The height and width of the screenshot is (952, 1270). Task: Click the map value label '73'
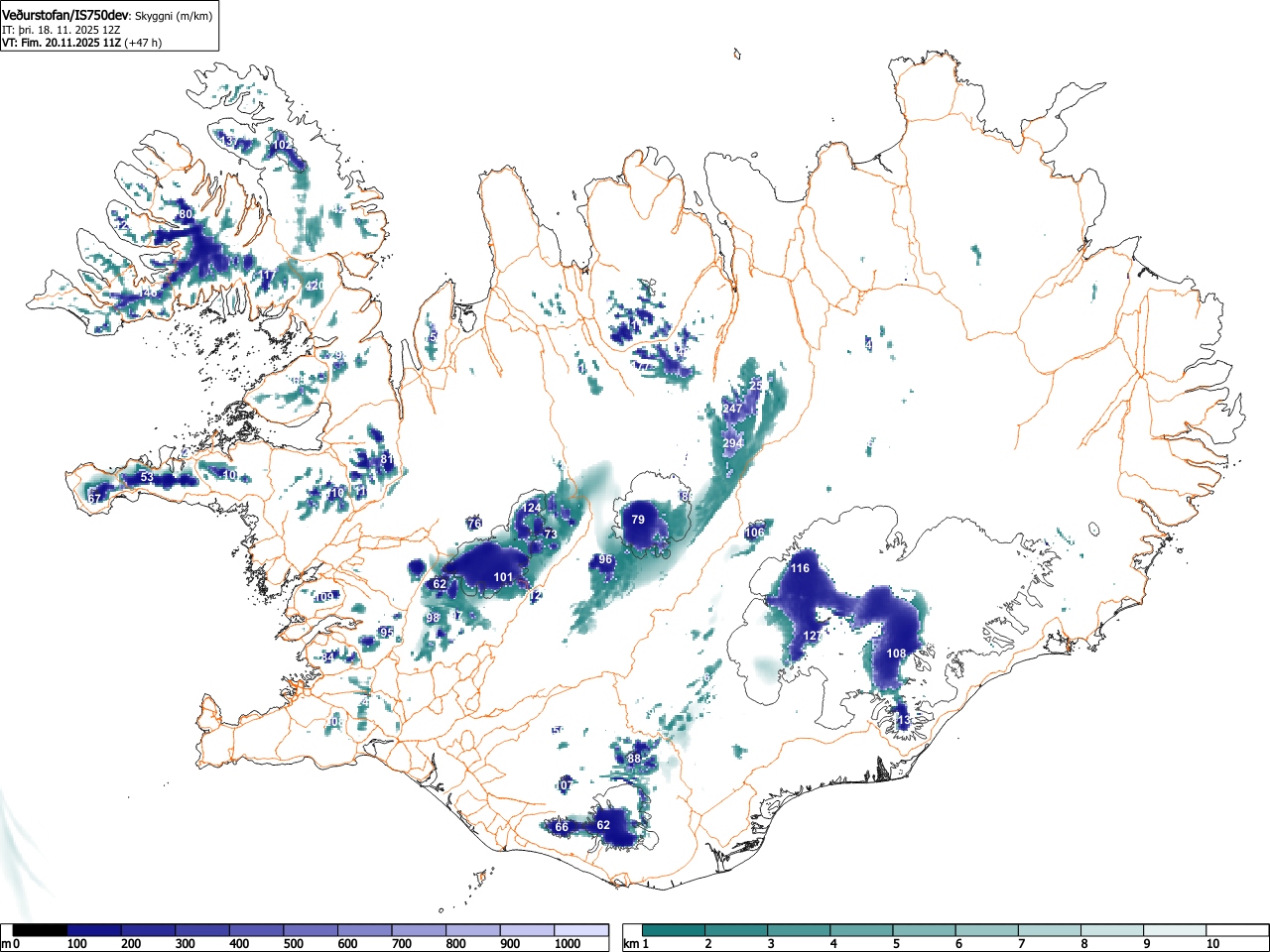coord(551,534)
